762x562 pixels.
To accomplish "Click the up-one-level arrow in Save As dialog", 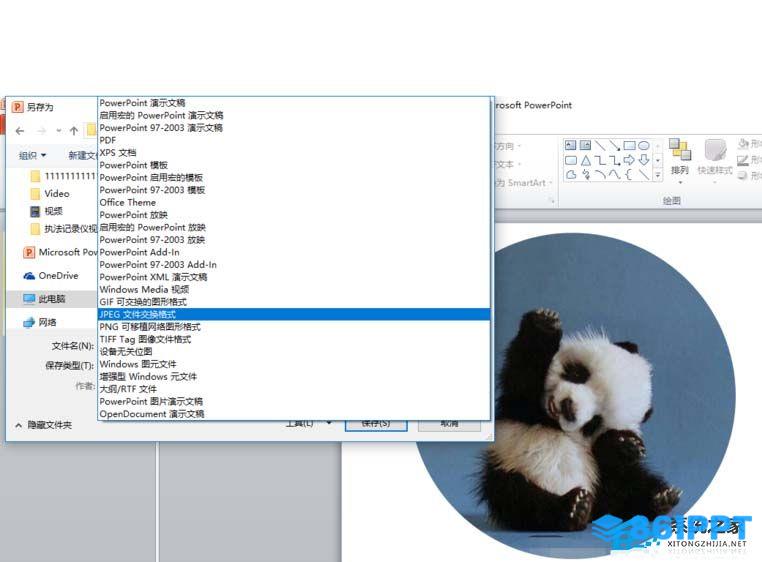I will [x=74, y=131].
